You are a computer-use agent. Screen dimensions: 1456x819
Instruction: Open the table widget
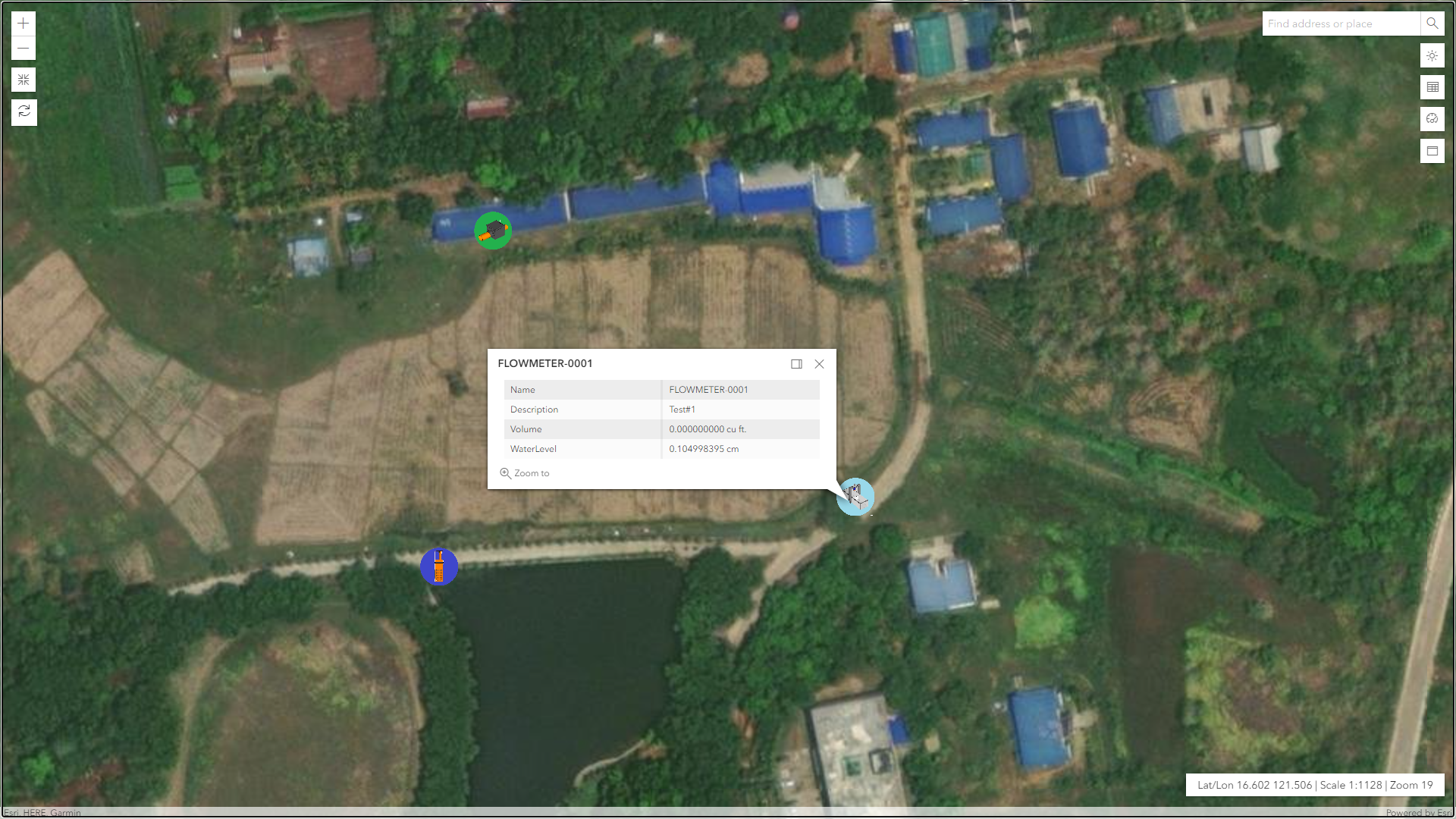[1432, 87]
